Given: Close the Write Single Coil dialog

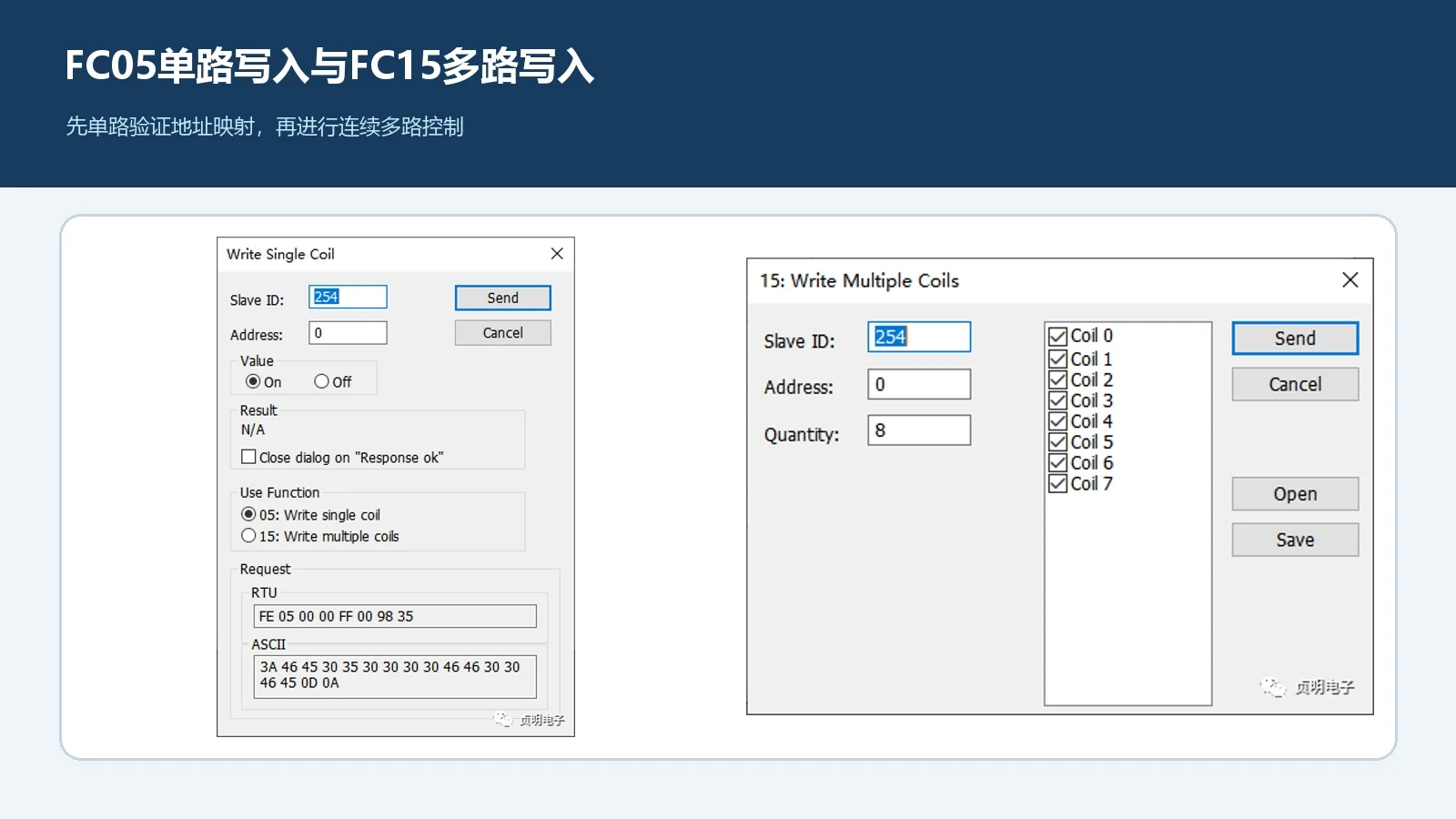Looking at the screenshot, I should pos(557,254).
